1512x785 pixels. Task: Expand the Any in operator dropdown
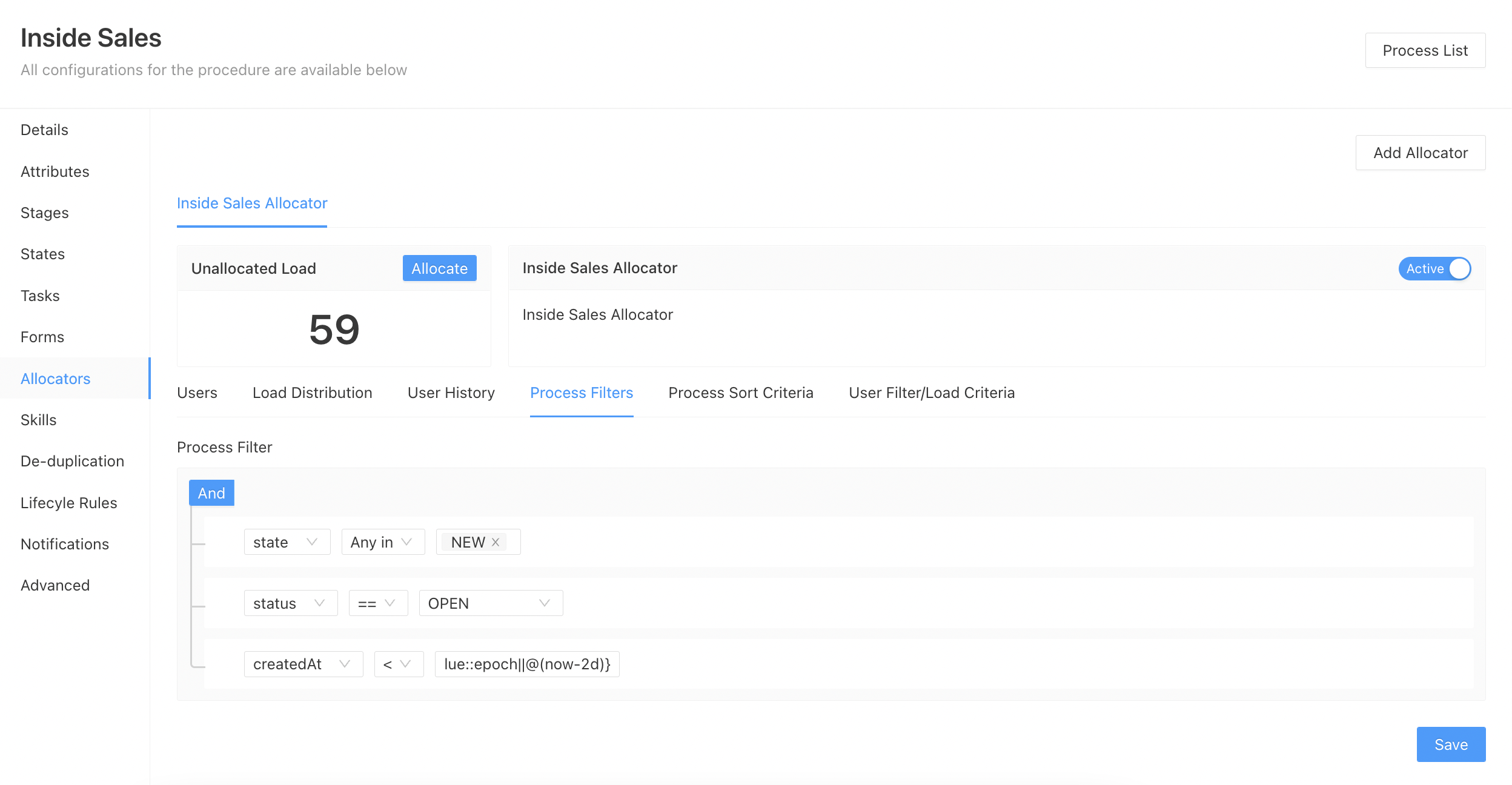382,542
